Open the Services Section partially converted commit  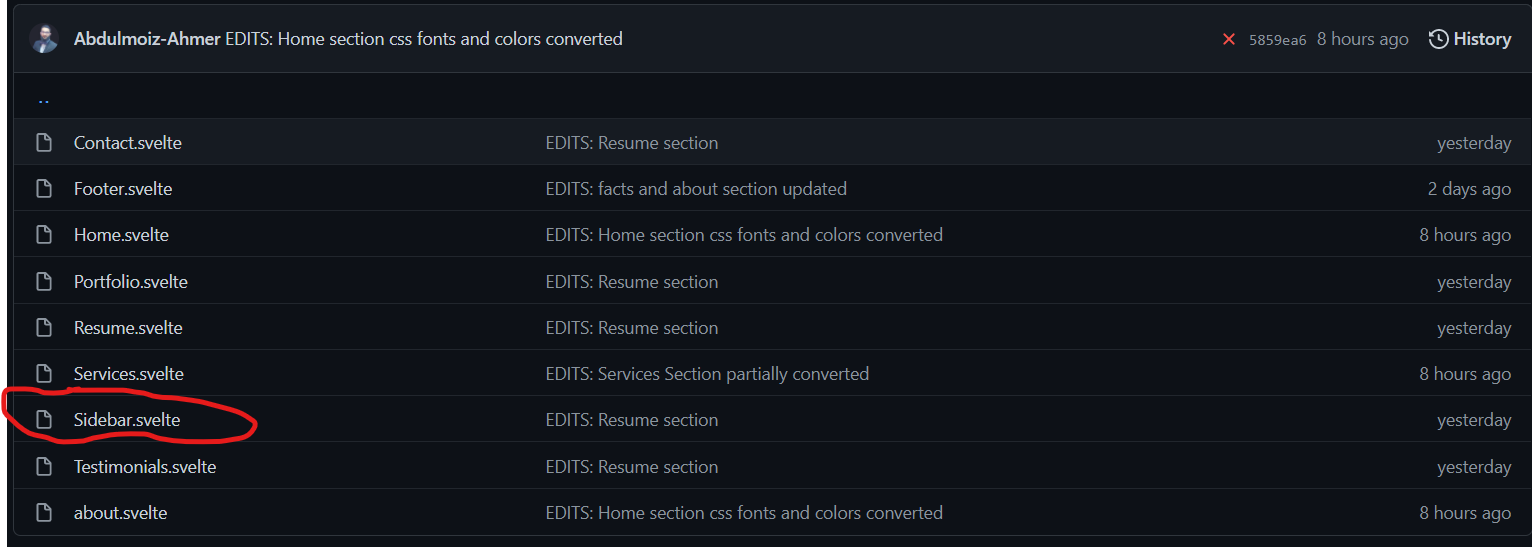click(707, 374)
